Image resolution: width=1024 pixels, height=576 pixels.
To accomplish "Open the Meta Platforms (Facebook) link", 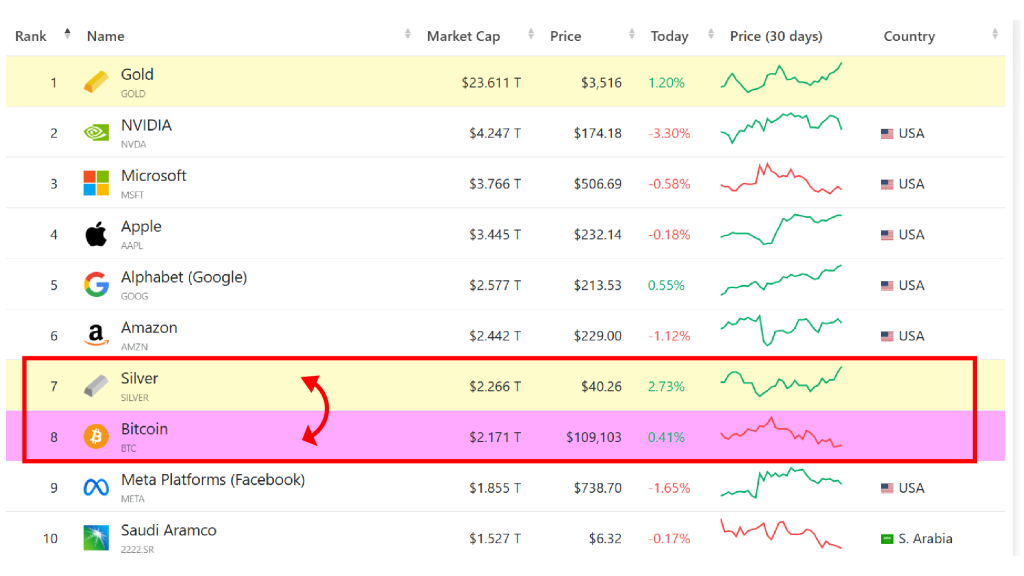I will [x=213, y=479].
